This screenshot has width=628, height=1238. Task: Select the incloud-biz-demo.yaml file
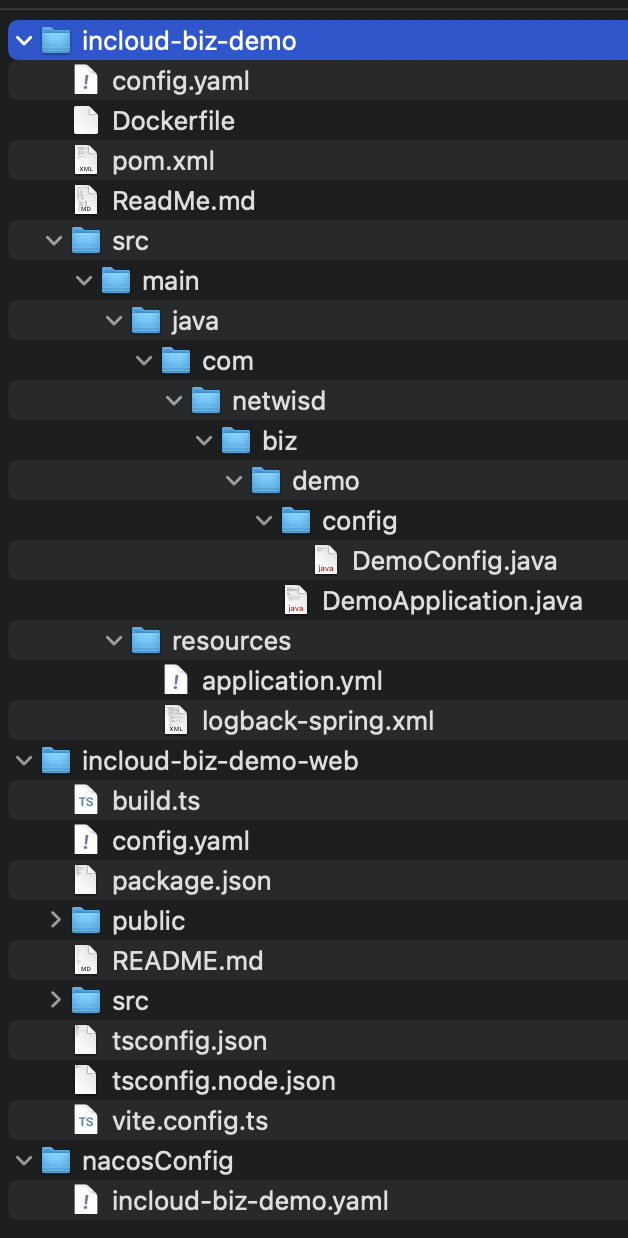[250, 1201]
